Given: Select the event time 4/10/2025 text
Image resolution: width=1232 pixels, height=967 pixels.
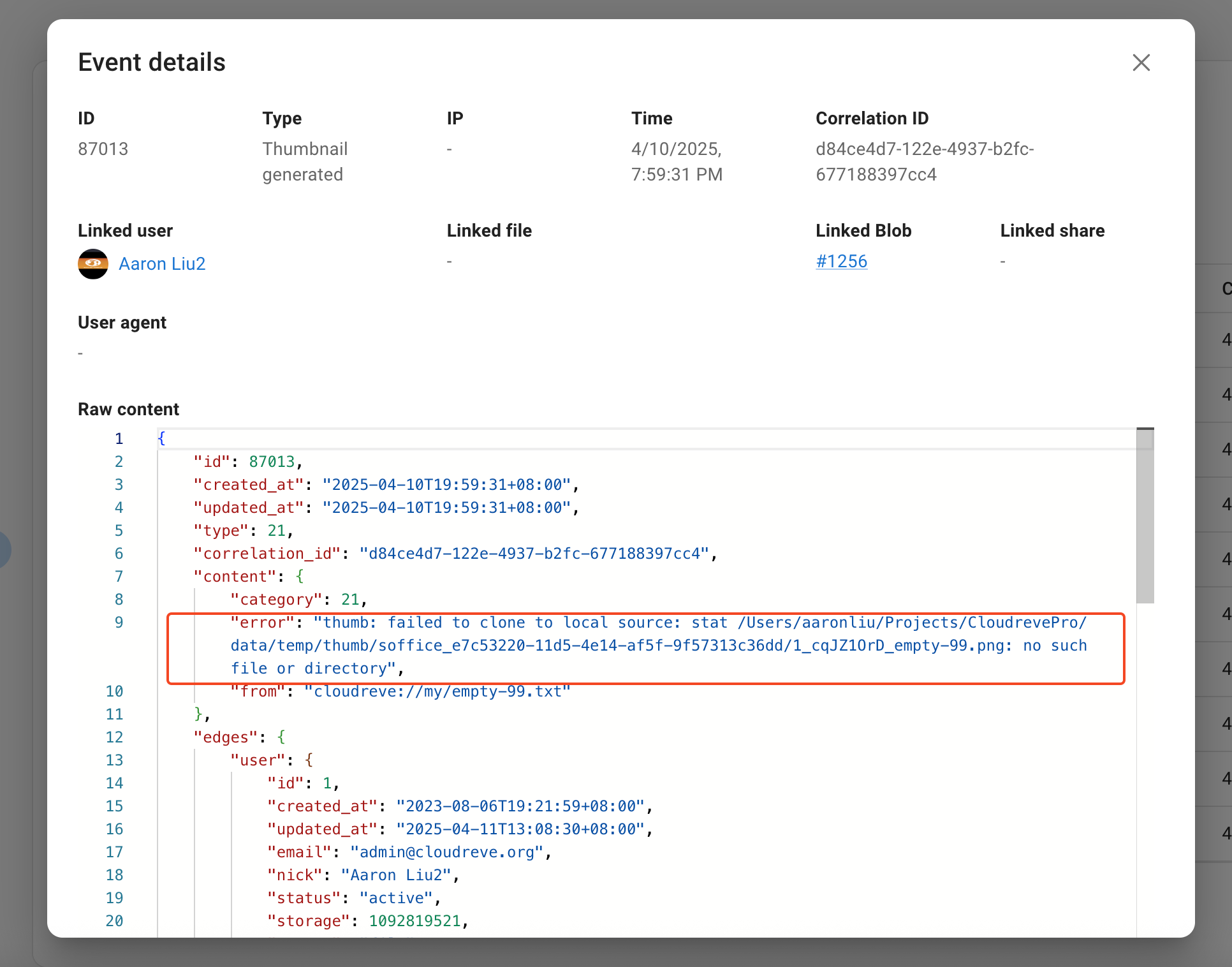Looking at the screenshot, I should coord(677,149).
